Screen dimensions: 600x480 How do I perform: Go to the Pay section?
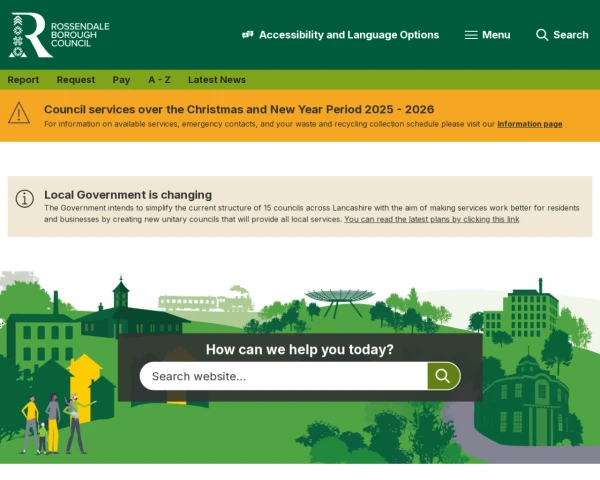click(x=121, y=80)
